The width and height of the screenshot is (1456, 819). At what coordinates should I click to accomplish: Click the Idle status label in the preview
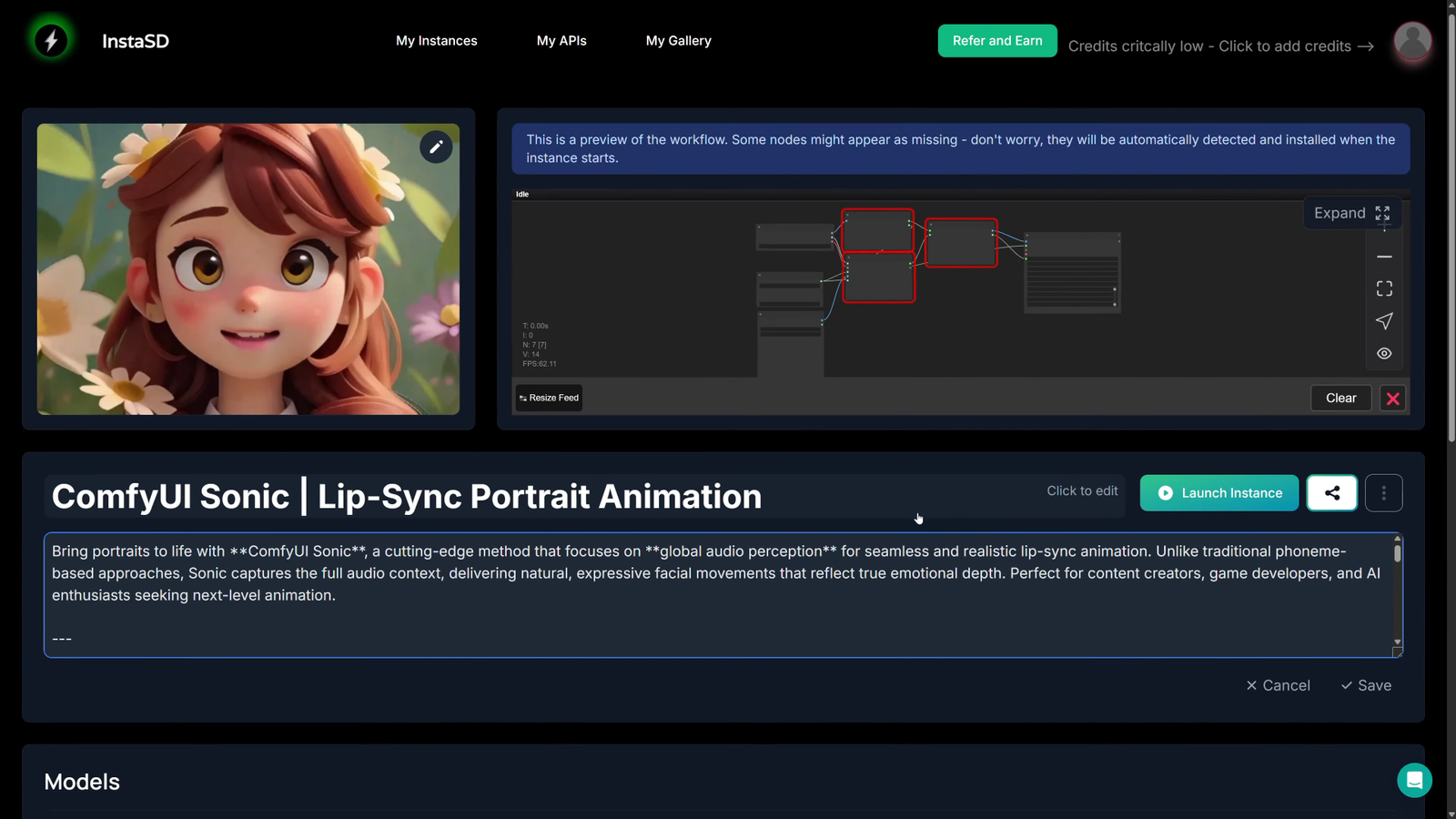point(522,194)
